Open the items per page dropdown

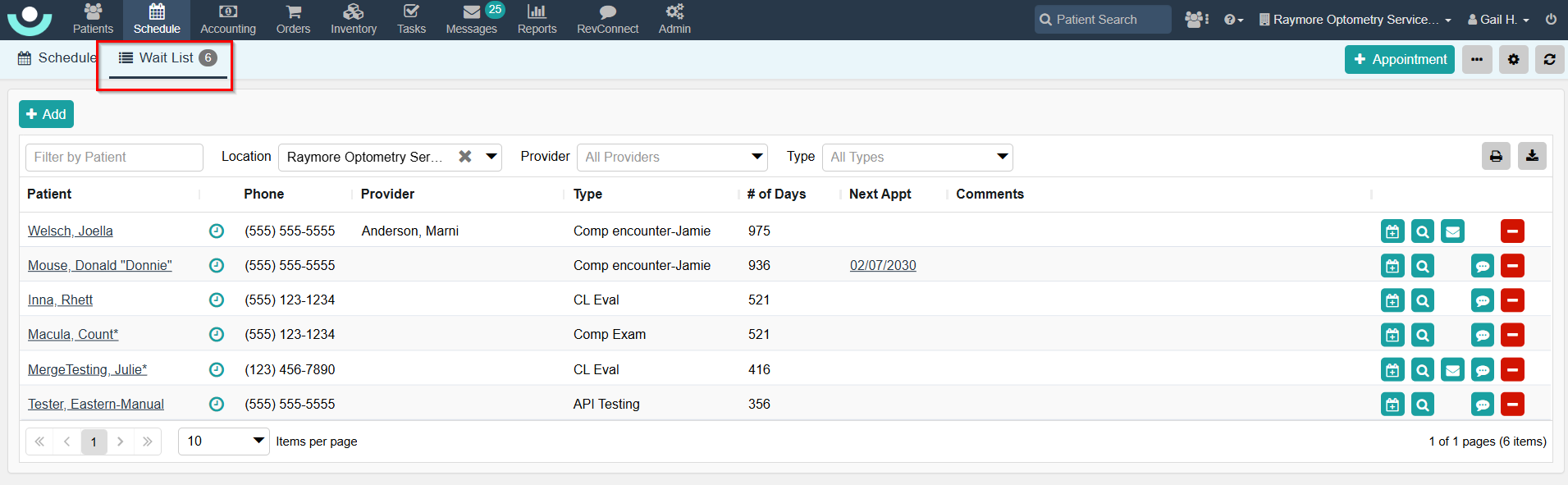[258, 441]
